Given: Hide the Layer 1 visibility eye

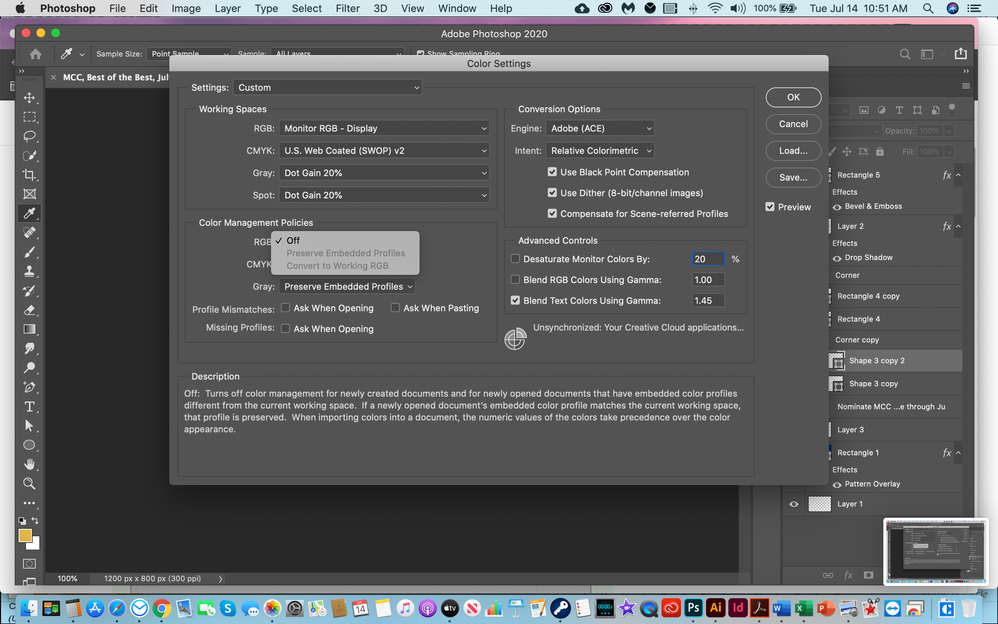Looking at the screenshot, I should tap(794, 504).
